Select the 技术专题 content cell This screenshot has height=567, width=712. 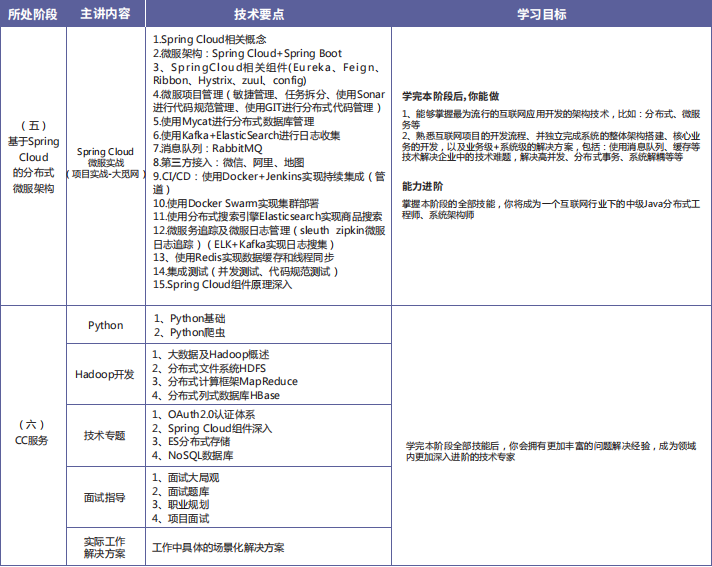pyautogui.click(x=105, y=435)
